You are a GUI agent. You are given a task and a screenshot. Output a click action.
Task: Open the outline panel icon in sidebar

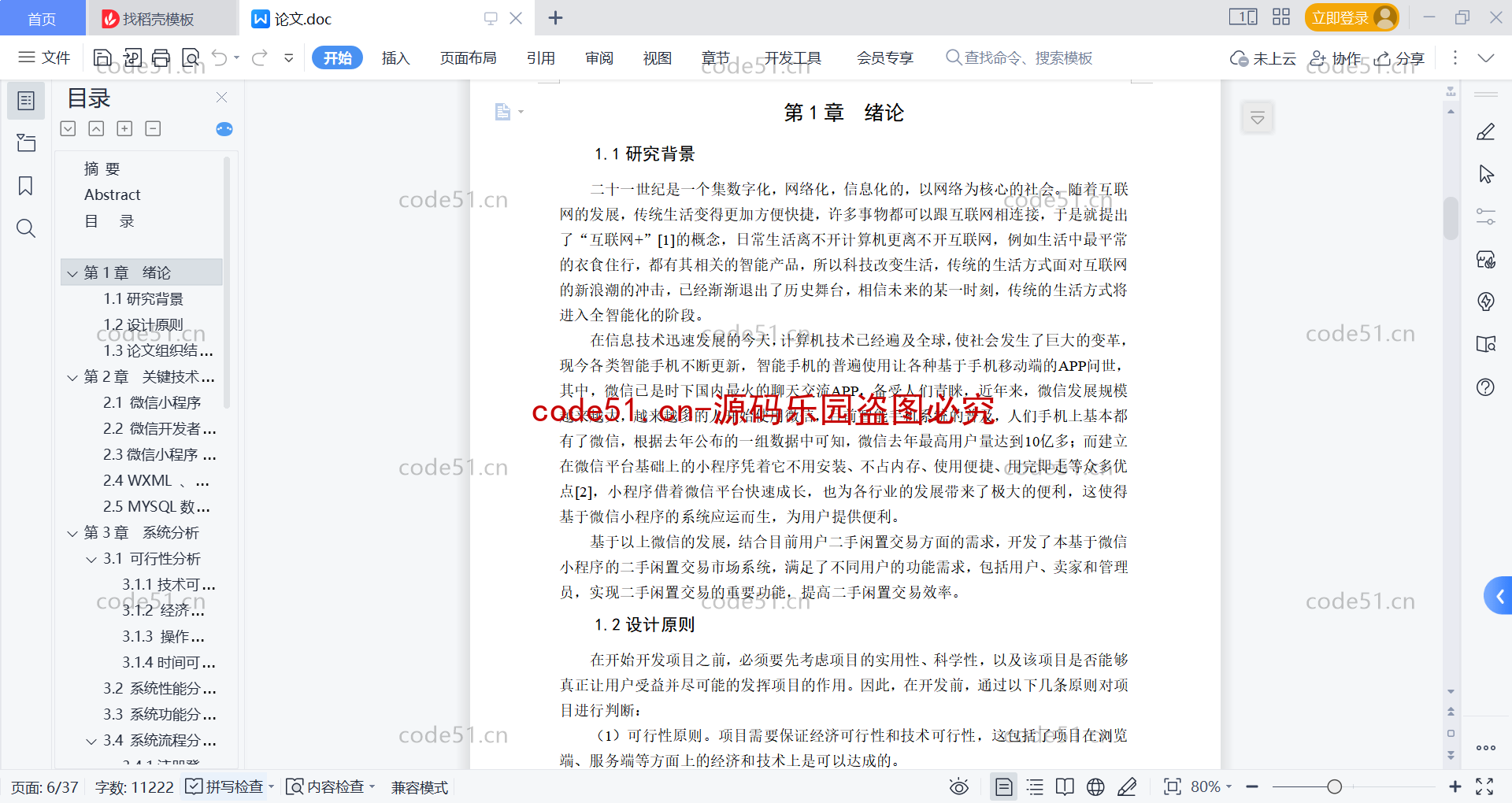click(x=26, y=101)
